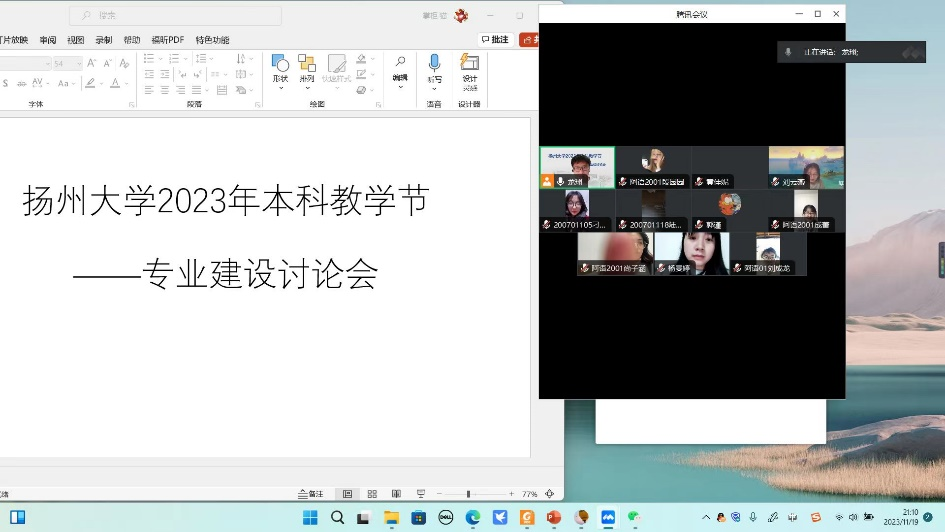This screenshot has width=945, height=532.
Task: Fit slide to current window icon
Action: tap(549, 494)
